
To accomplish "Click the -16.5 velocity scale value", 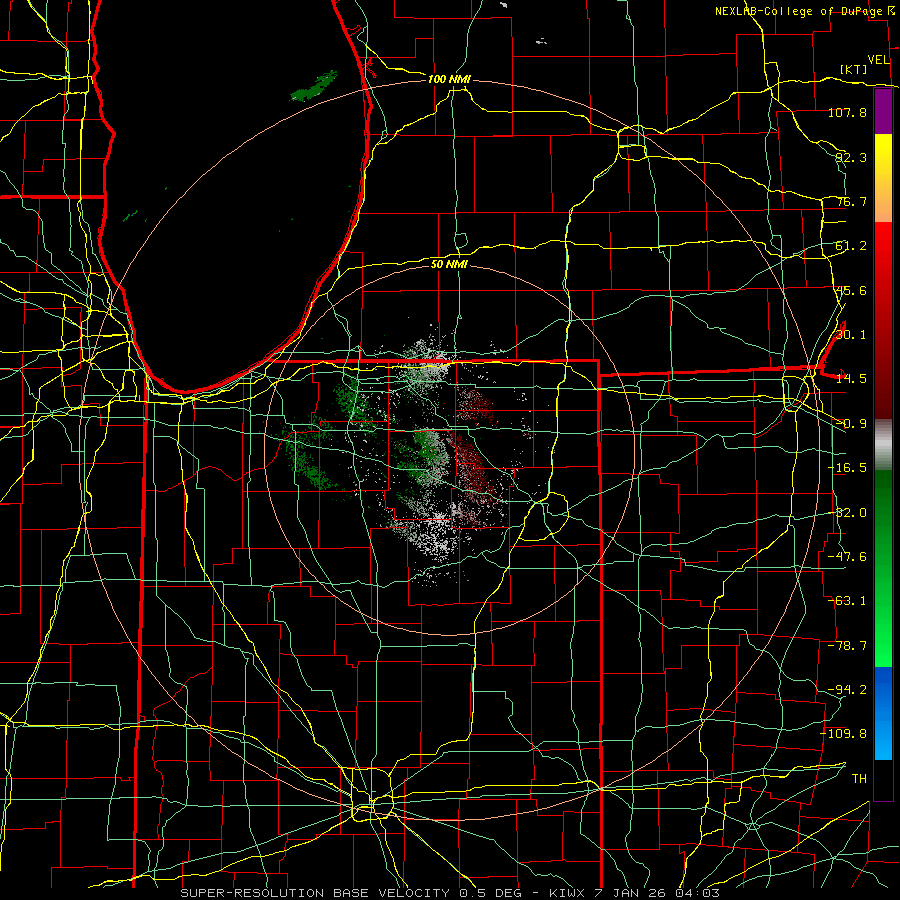I will click(x=847, y=468).
